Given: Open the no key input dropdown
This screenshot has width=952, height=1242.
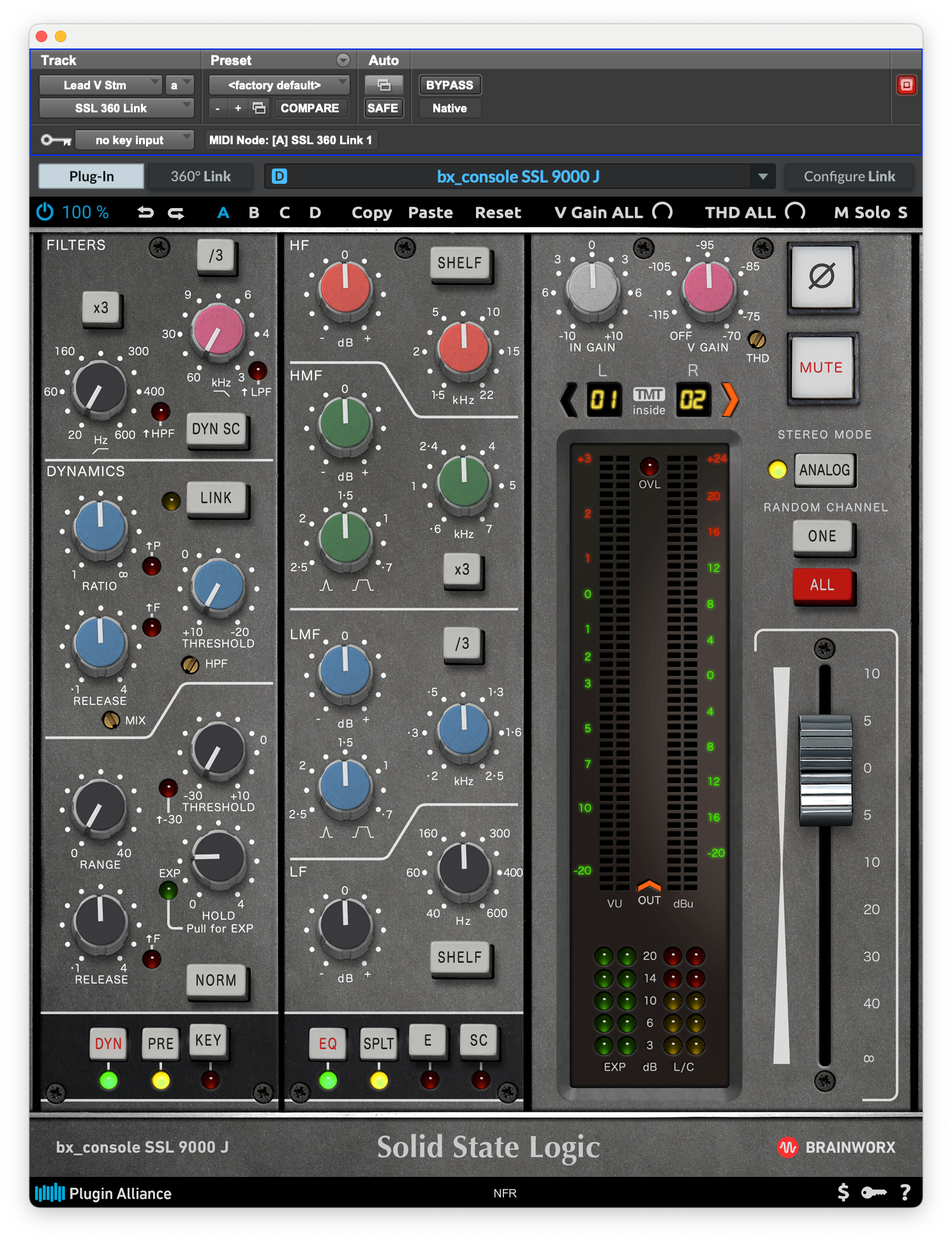Looking at the screenshot, I should tap(134, 140).
